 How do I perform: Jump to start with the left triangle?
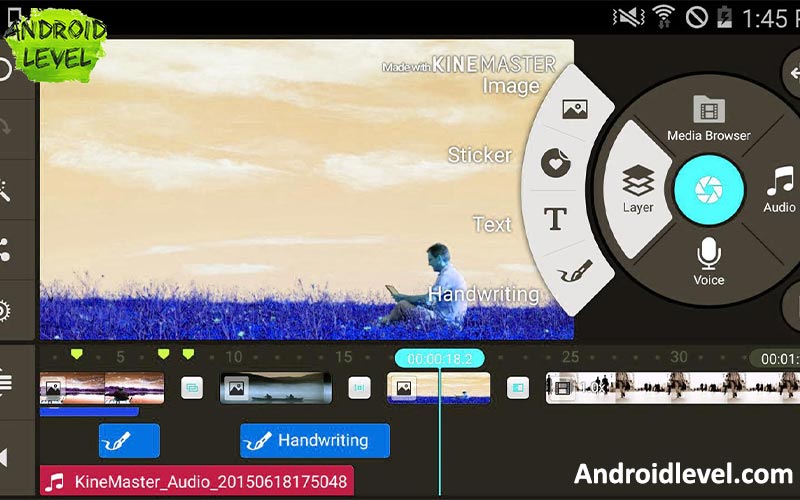pos(4,458)
